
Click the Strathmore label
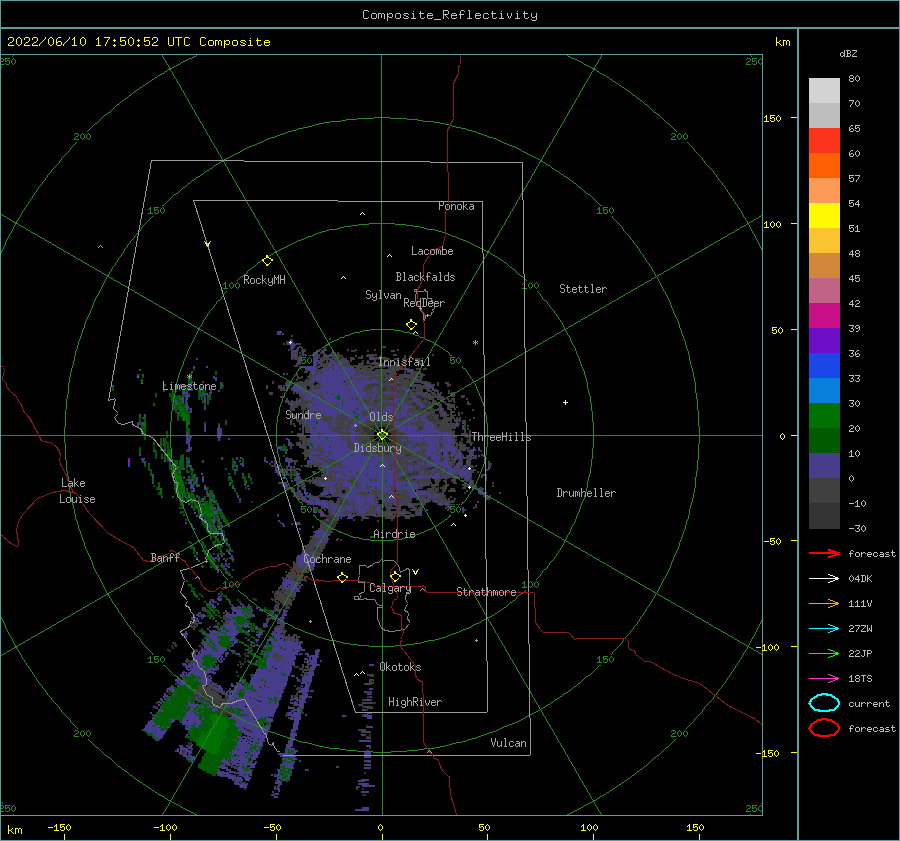click(486, 592)
